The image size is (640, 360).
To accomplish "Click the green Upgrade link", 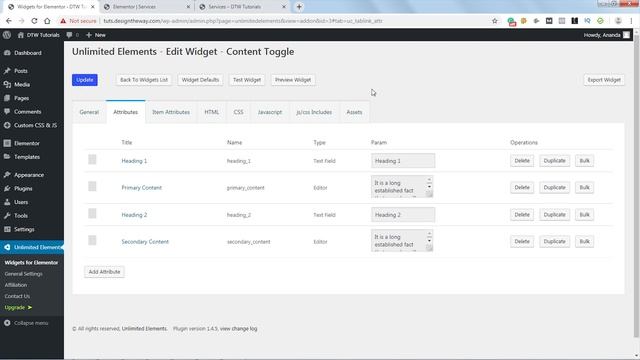I will pyautogui.click(x=18, y=307).
